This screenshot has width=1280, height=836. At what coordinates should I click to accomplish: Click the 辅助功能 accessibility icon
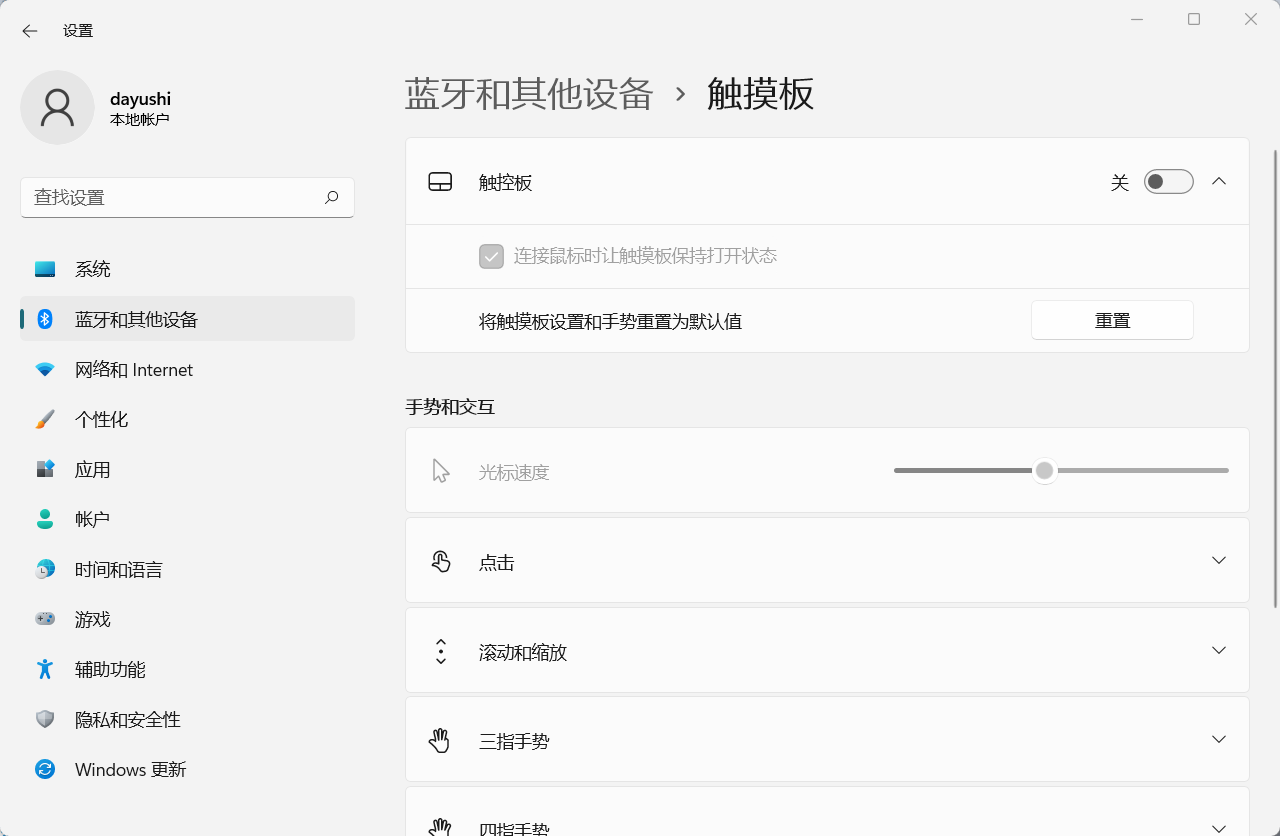[x=45, y=670]
